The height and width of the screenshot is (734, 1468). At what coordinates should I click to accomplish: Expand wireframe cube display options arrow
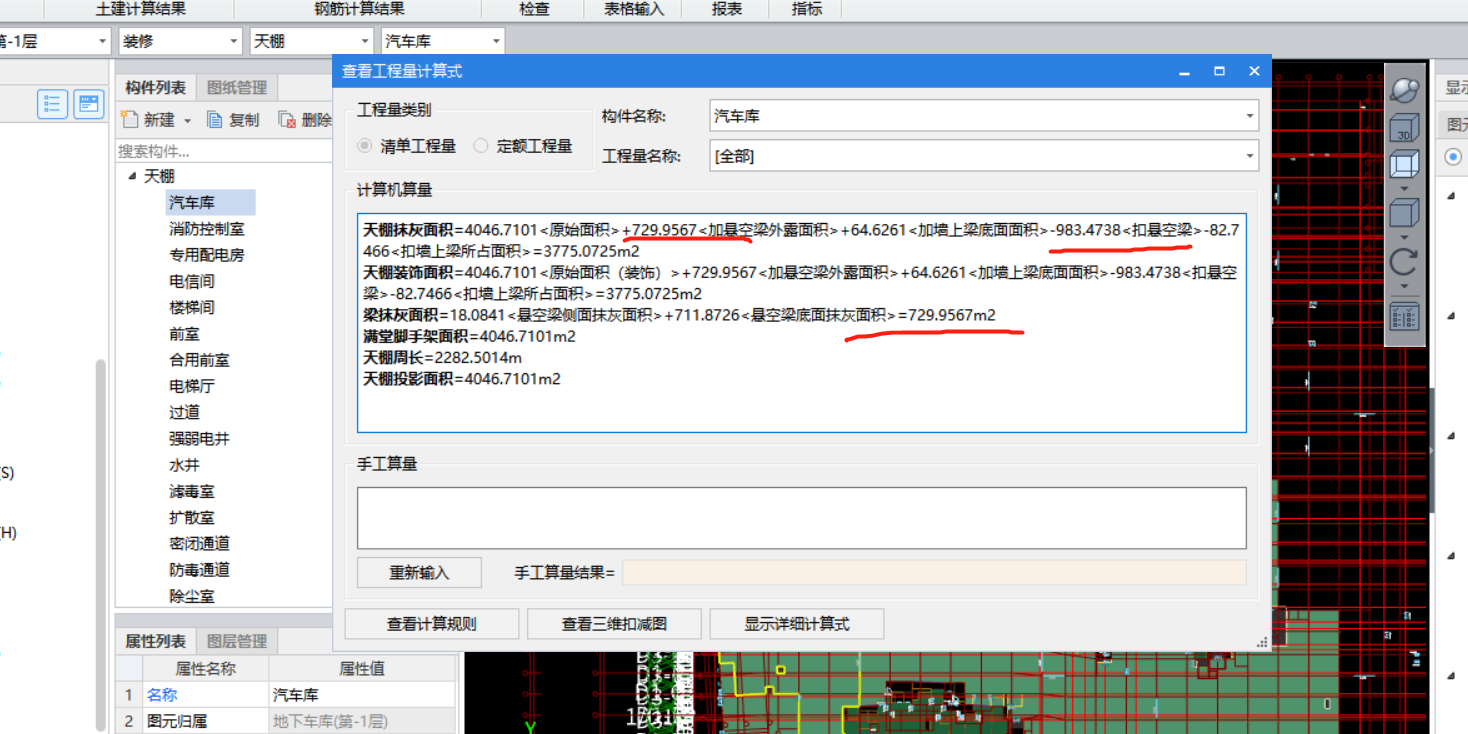point(1404,188)
